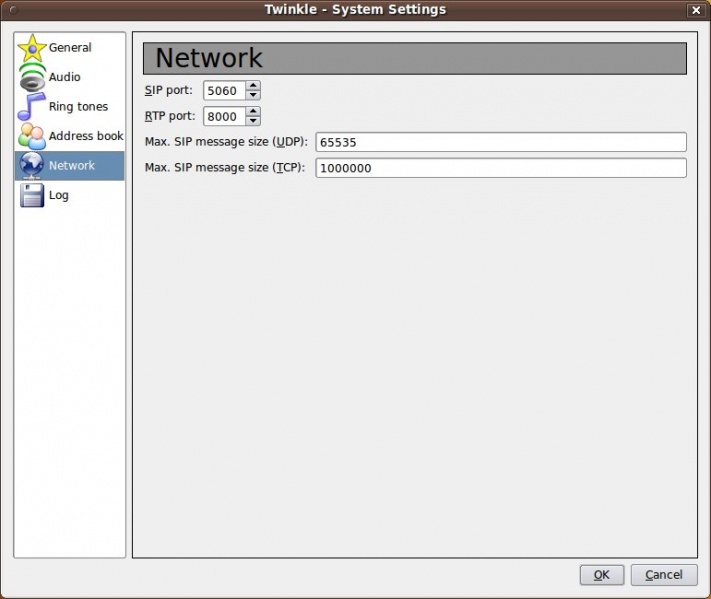Increase SIP port with up arrow
Viewport: 711px width, 599px height.
pos(253,86)
